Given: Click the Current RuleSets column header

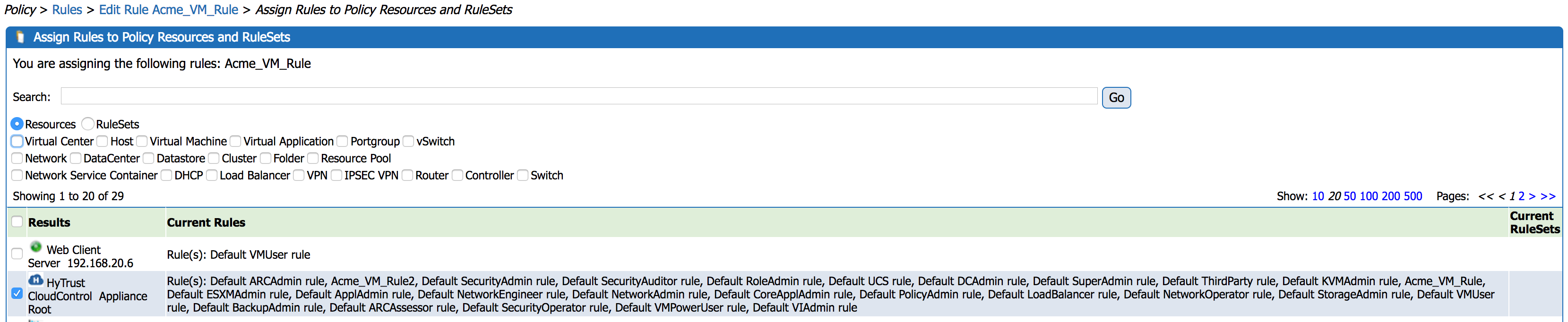Looking at the screenshot, I should (x=1534, y=222).
